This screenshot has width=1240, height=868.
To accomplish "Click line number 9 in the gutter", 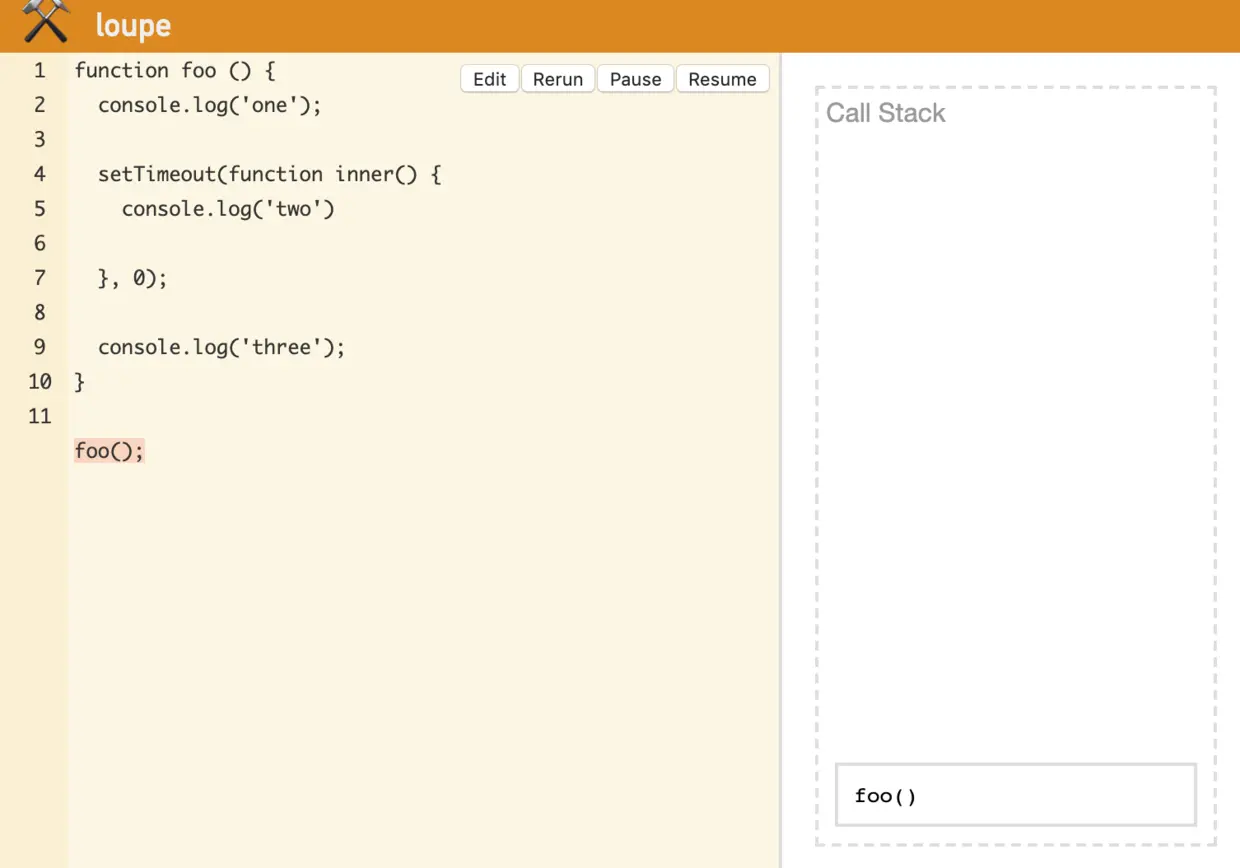I will coord(40,347).
